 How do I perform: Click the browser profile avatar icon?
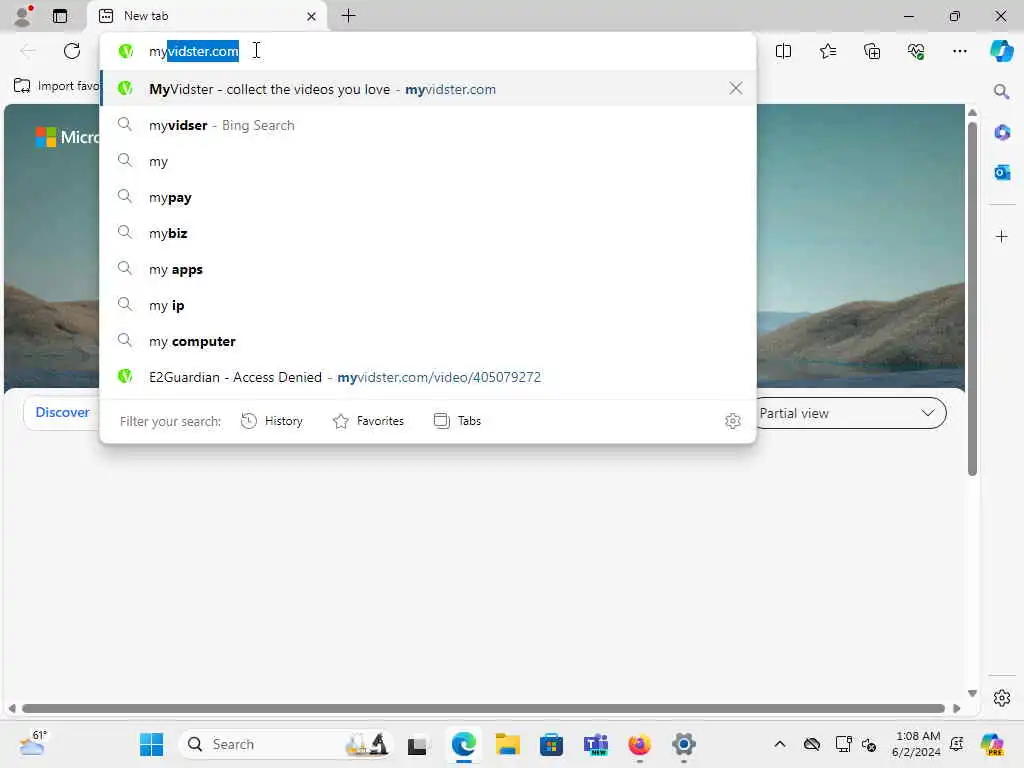point(24,16)
